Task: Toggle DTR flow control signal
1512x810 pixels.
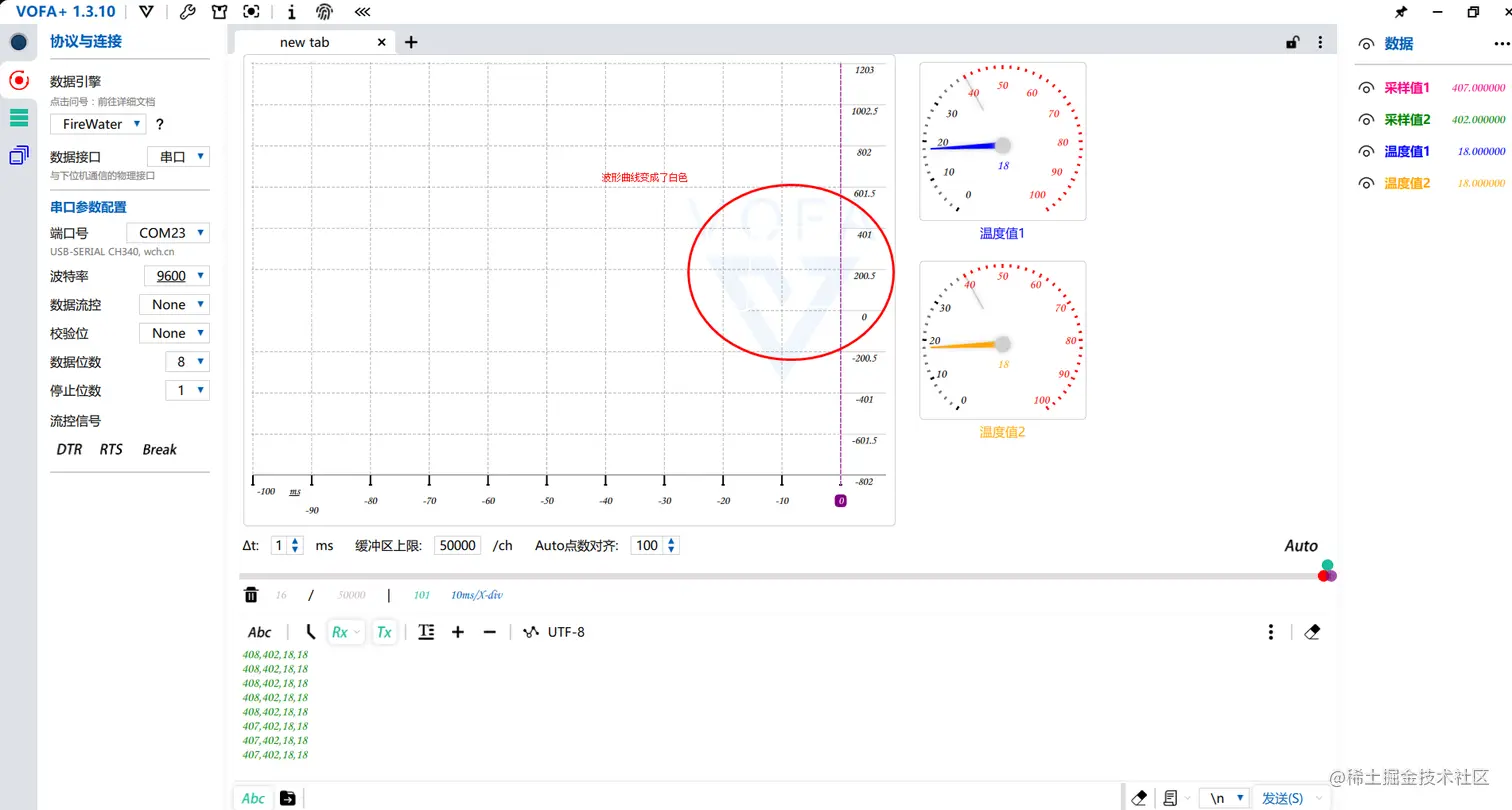Action: pos(69,450)
